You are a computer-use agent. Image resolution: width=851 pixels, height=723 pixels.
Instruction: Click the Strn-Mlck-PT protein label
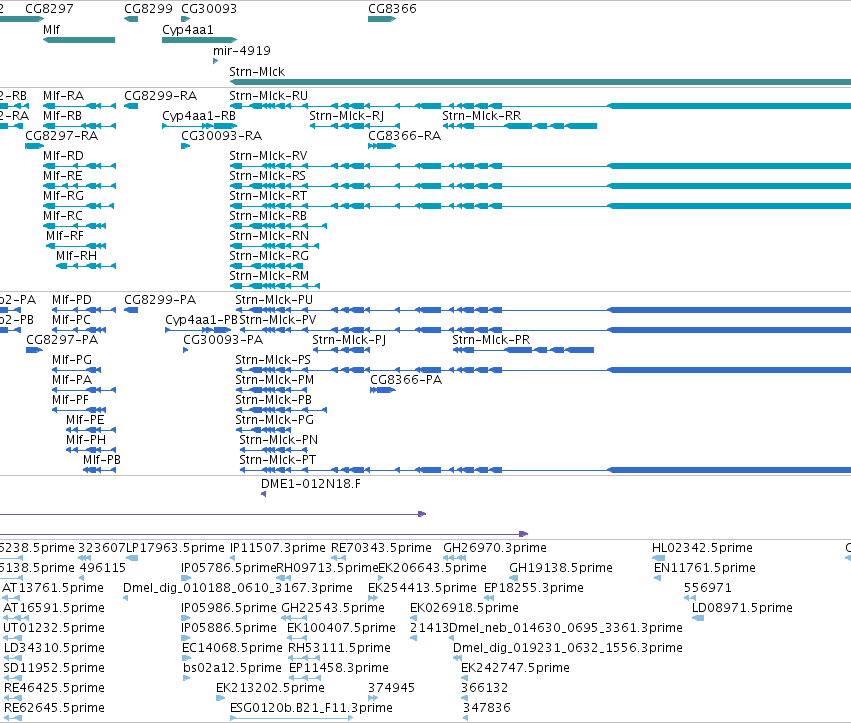click(x=278, y=460)
